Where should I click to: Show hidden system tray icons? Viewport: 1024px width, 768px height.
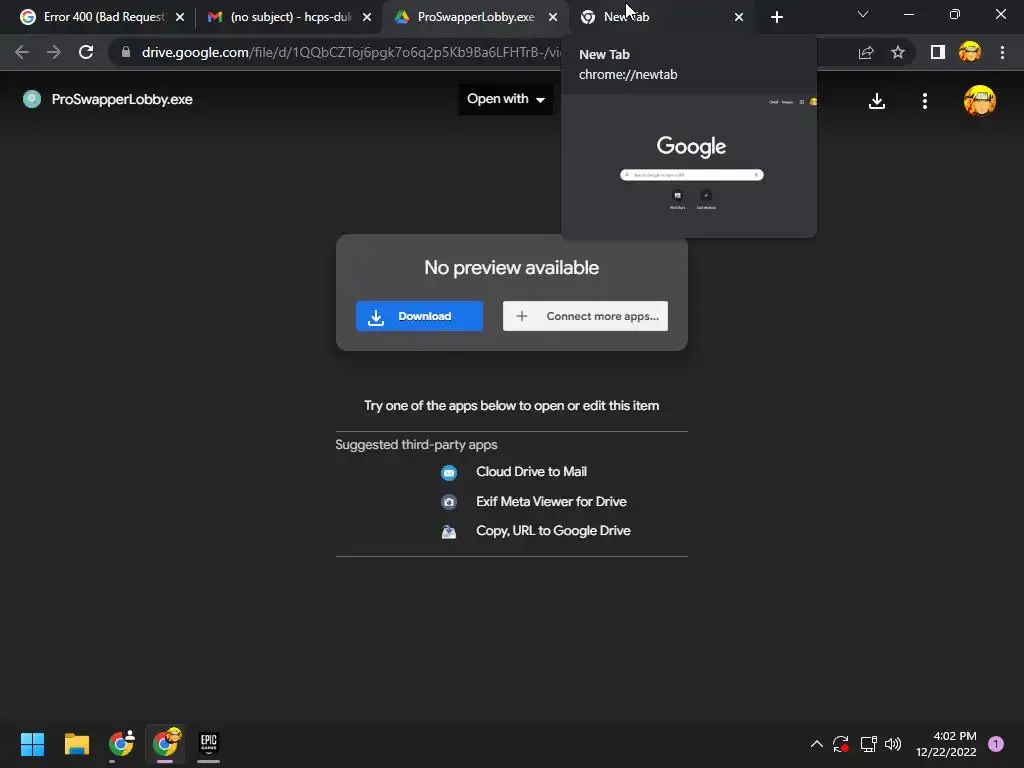tap(816, 744)
